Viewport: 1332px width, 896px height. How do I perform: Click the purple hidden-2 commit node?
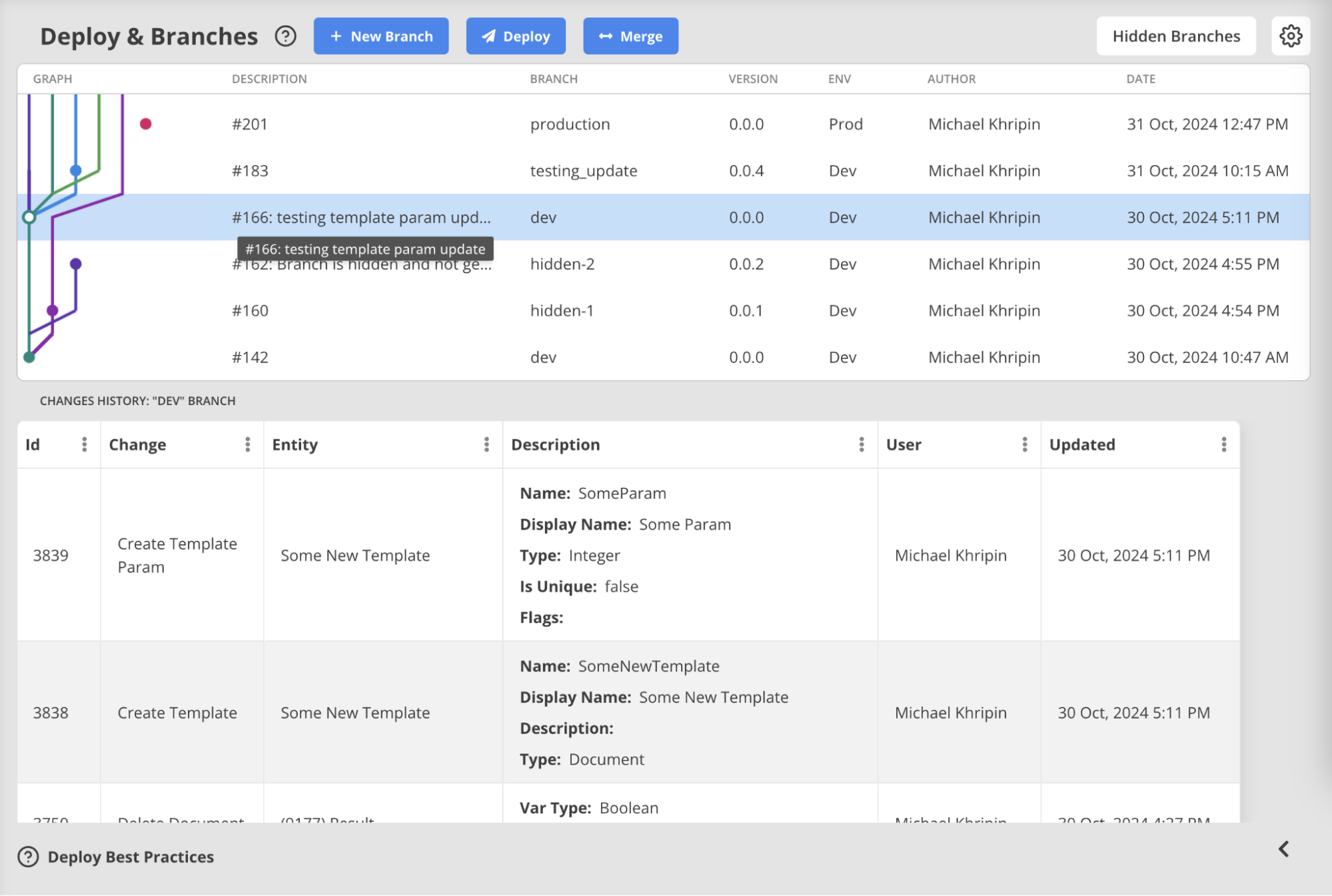click(x=76, y=264)
